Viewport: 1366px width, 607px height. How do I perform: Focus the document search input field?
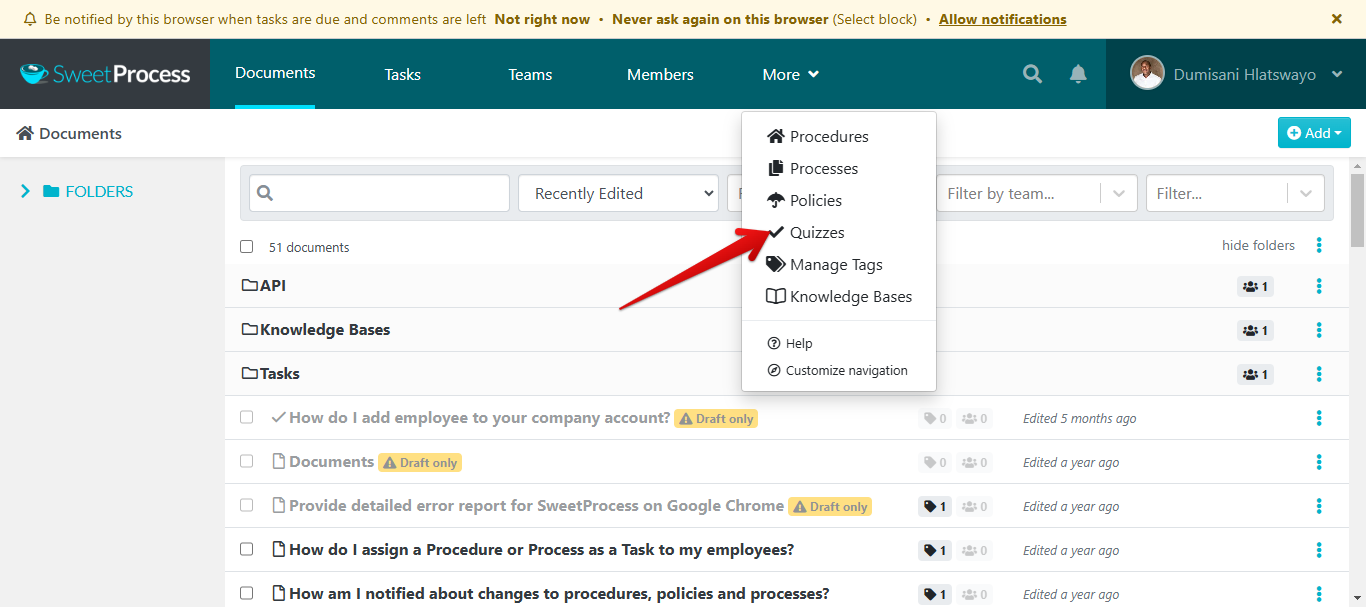point(379,193)
